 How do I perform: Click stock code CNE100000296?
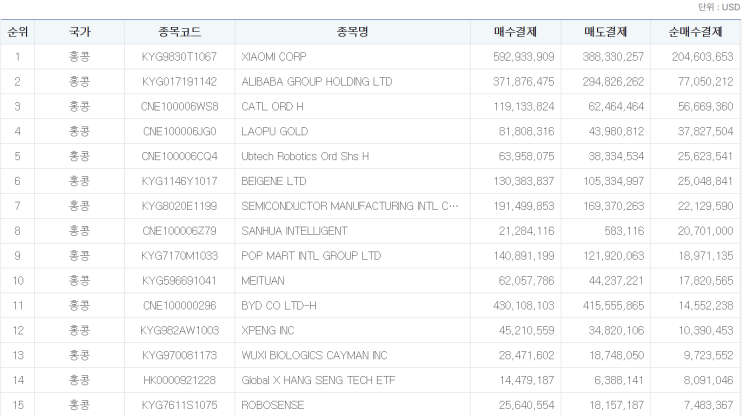(179, 306)
